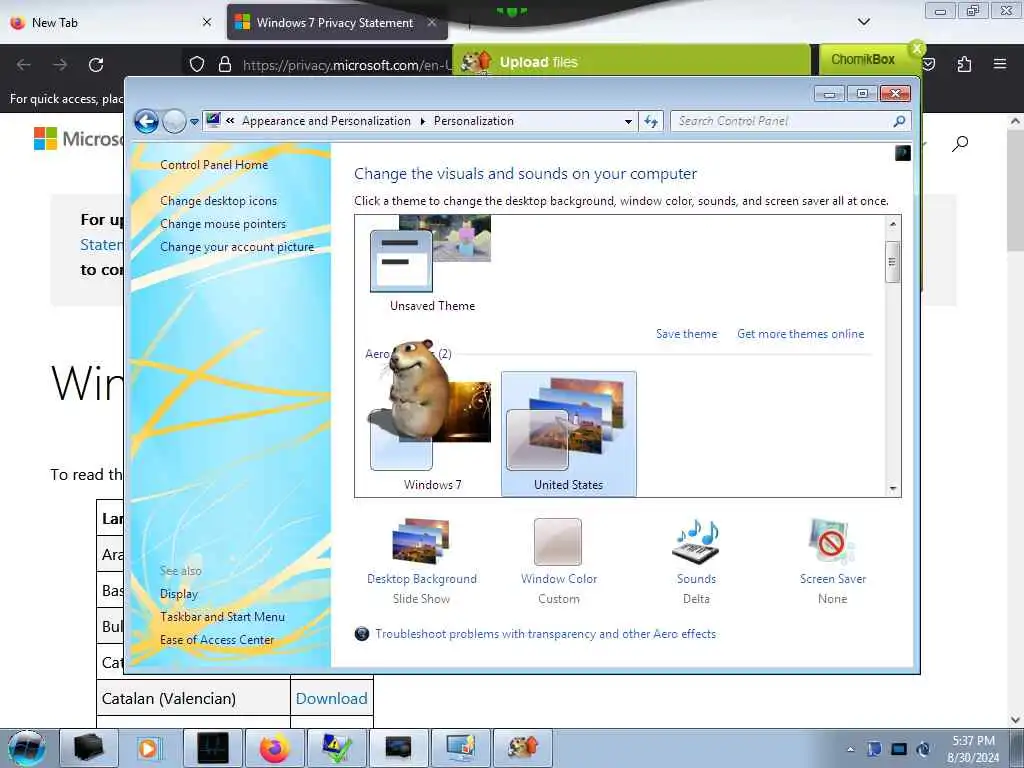Click the theme list scroll up arrow
The image size is (1024, 768).
[x=893, y=224]
